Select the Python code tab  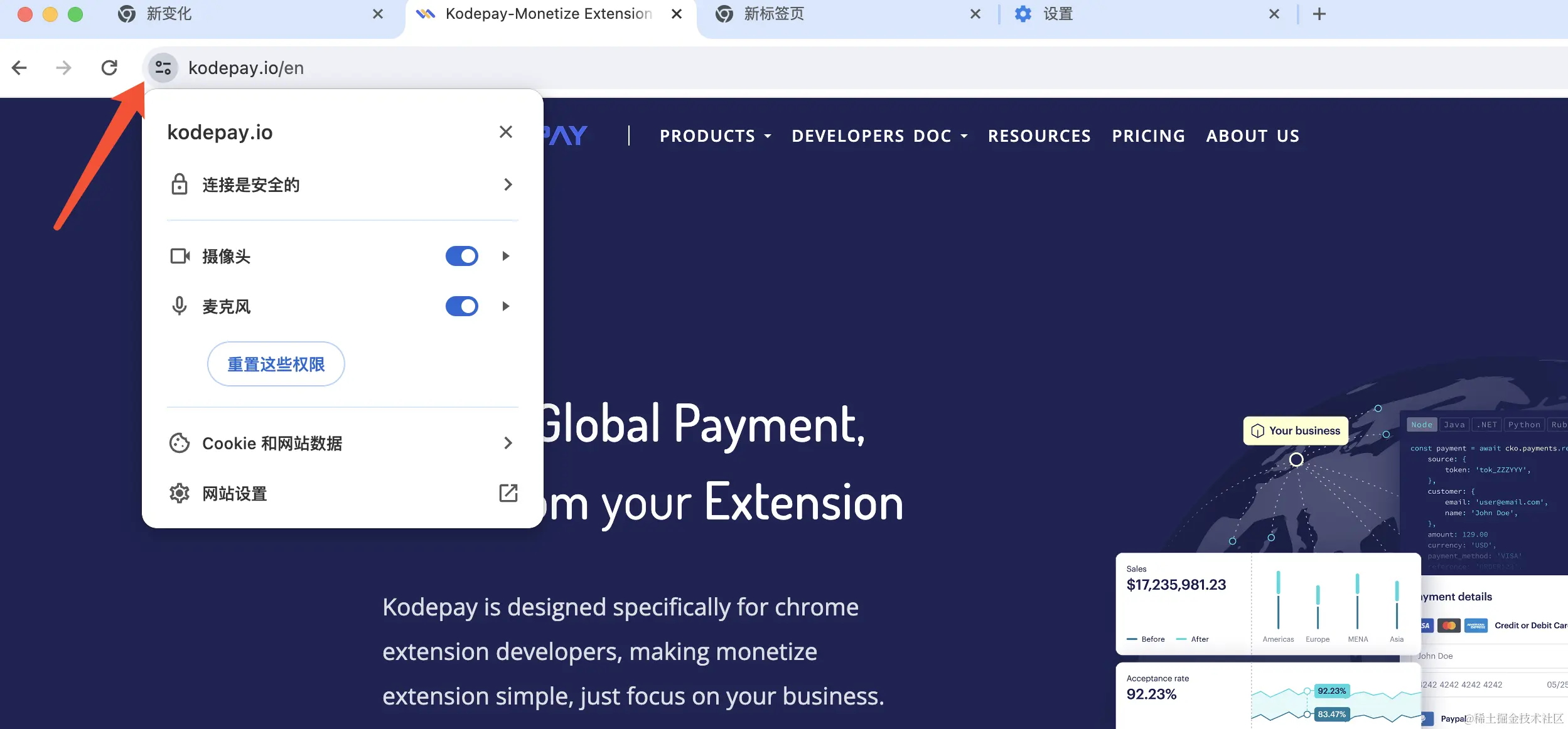[x=1523, y=425]
